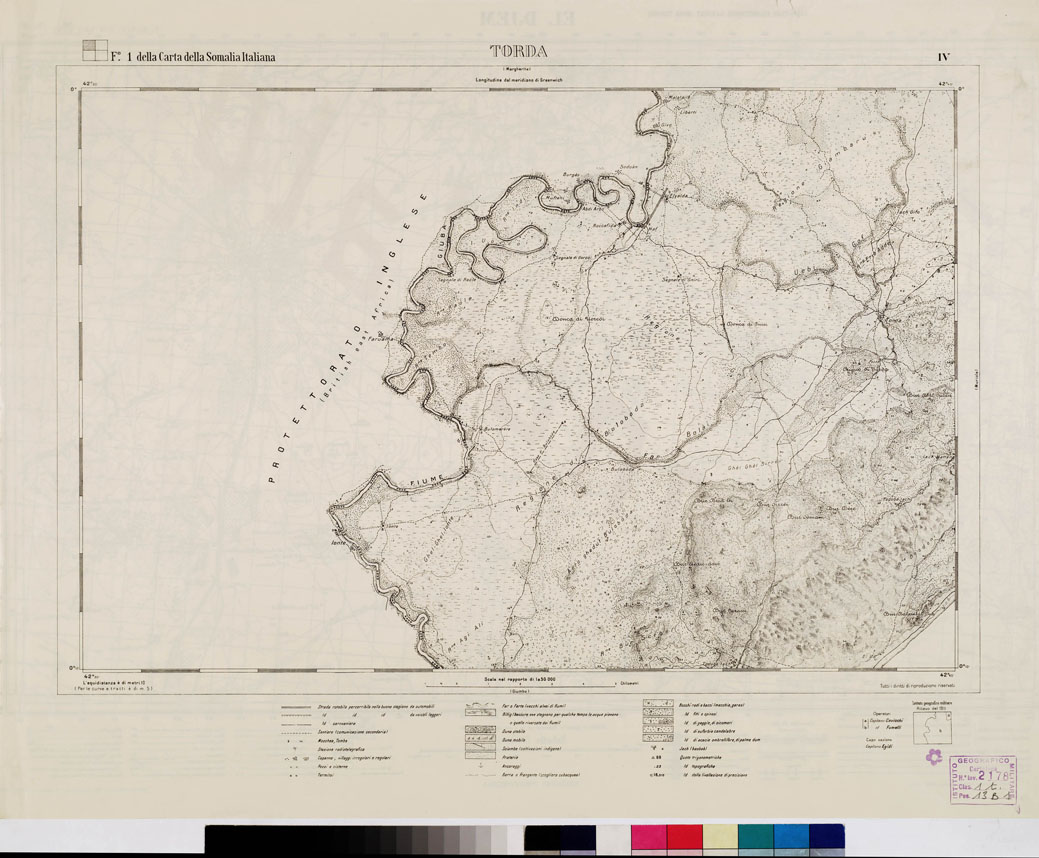Click the drivable road line symbol in legend

297,707
